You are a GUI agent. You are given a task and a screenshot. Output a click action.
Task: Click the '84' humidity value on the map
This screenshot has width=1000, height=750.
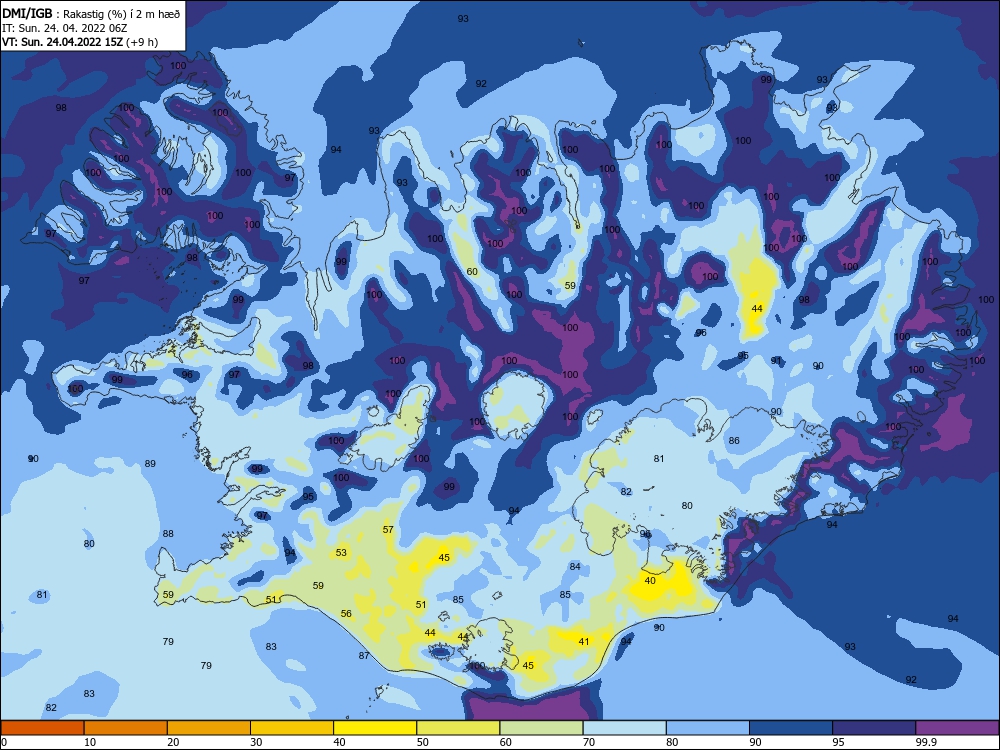[575, 567]
